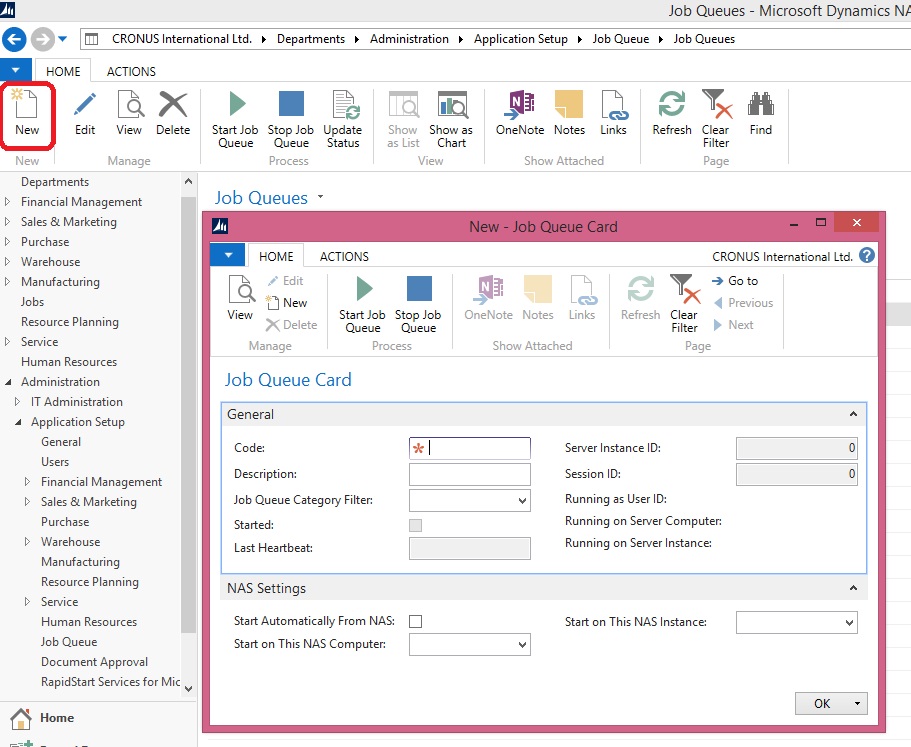Click the Find binoculars icon

point(761,113)
